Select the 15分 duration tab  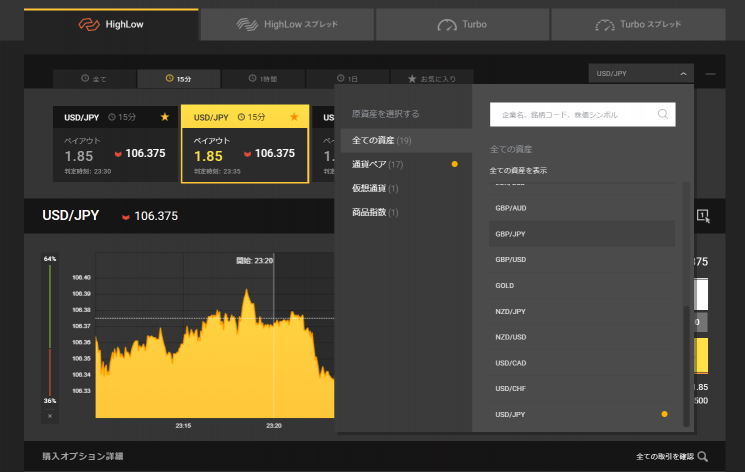pyautogui.click(x=179, y=79)
